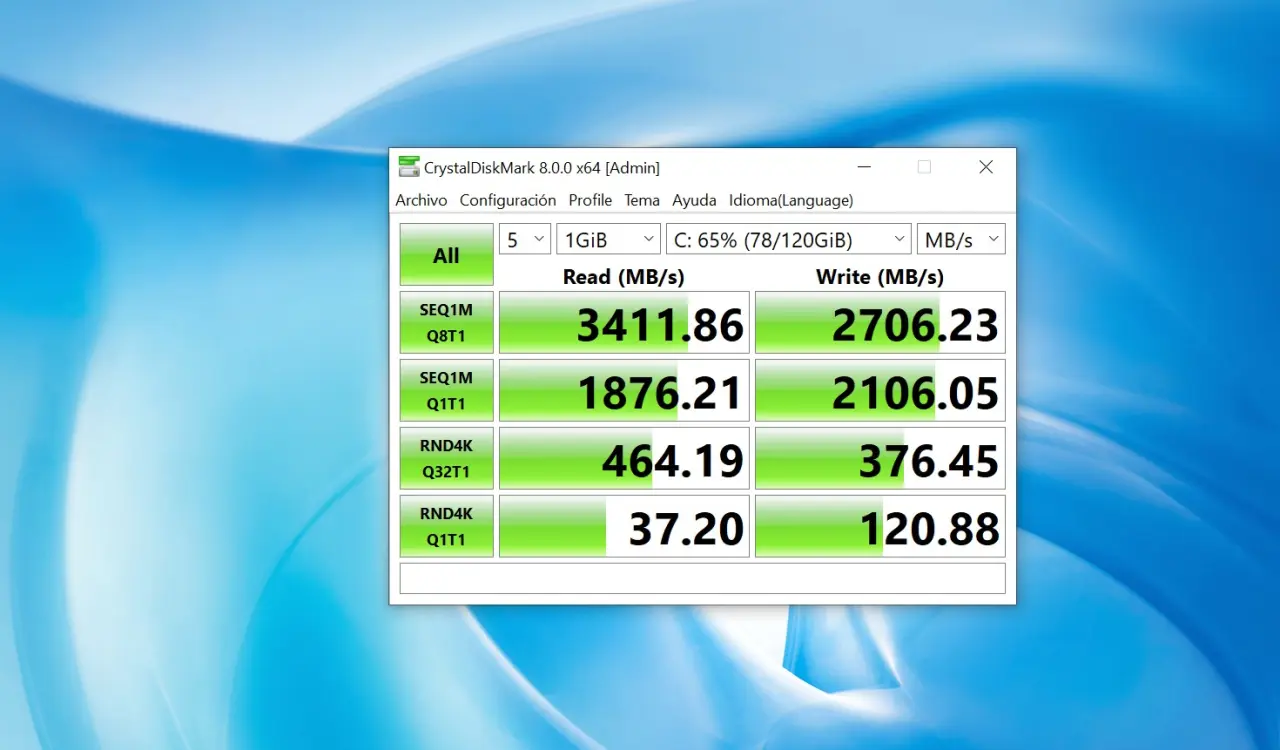Run all benchmarks with the All button
Image resolution: width=1280 pixels, height=750 pixels.
pos(446,255)
